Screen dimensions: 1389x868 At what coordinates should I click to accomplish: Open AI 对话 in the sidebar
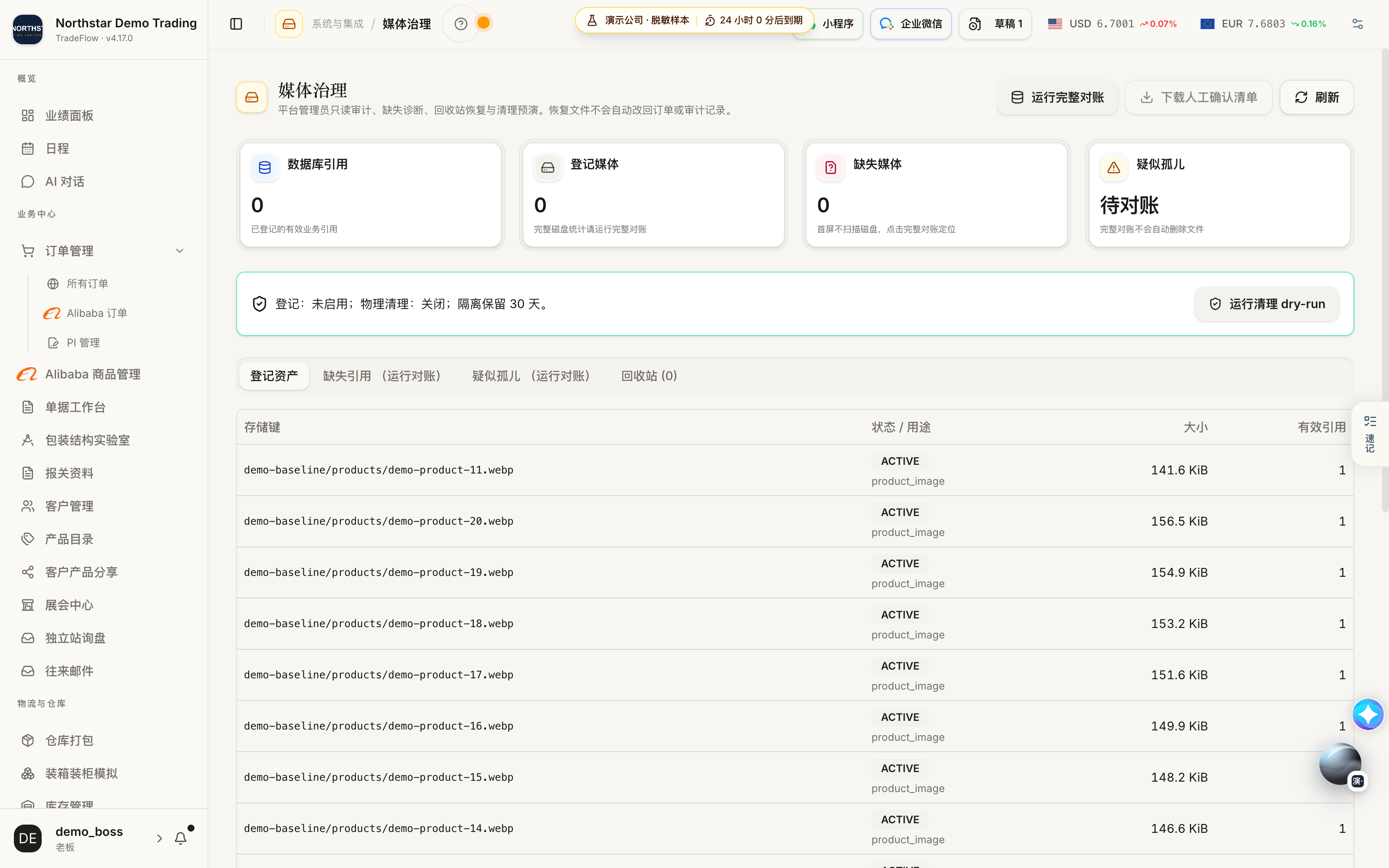(103, 181)
